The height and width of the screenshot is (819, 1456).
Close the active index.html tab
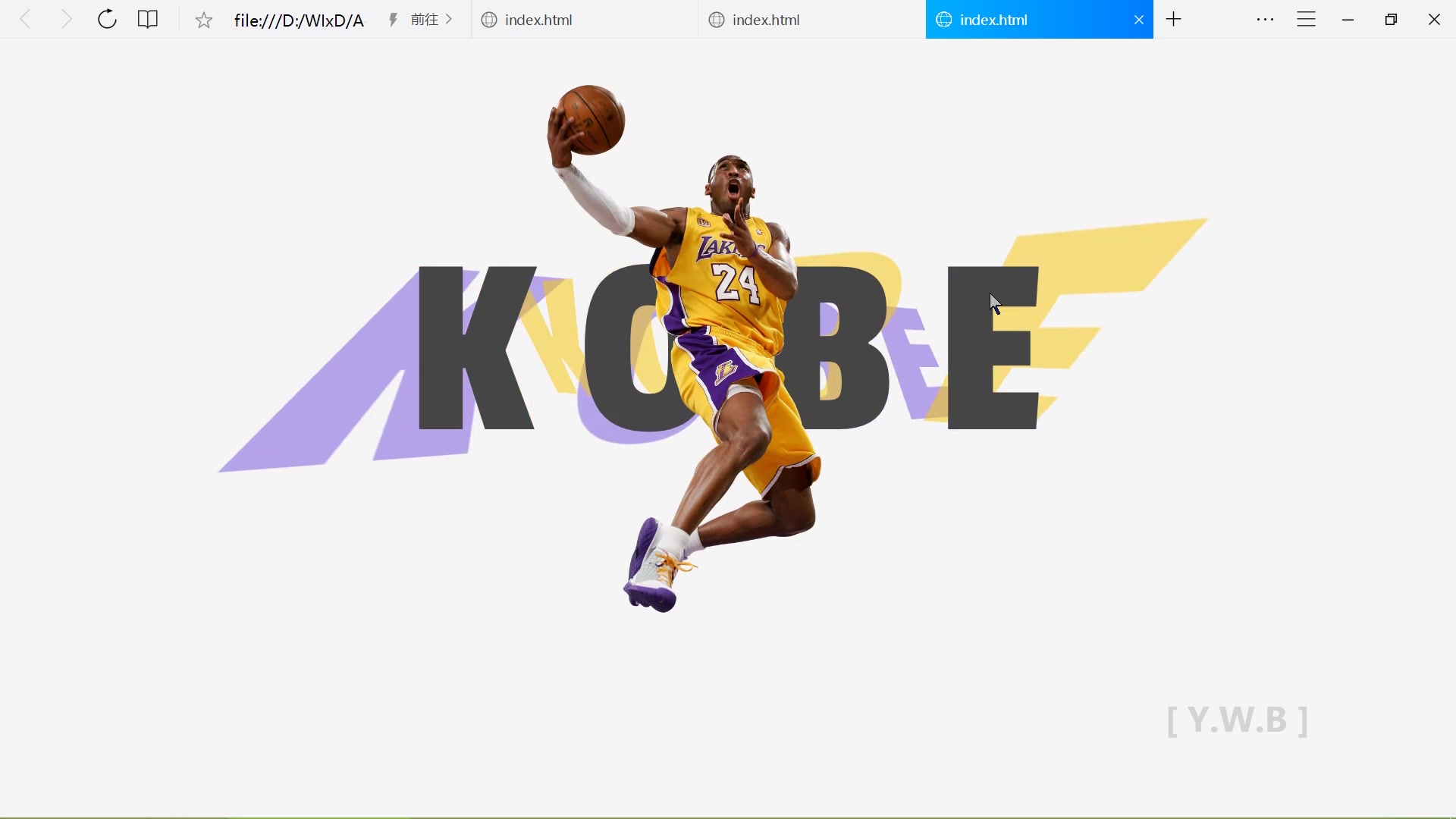coord(1139,20)
